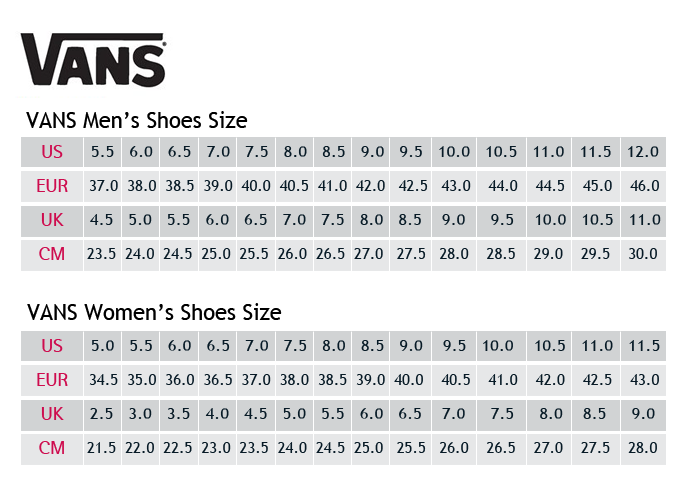Select the CM row label in Women's table
The width and height of the screenshot is (689, 481).
click(x=52, y=448)
